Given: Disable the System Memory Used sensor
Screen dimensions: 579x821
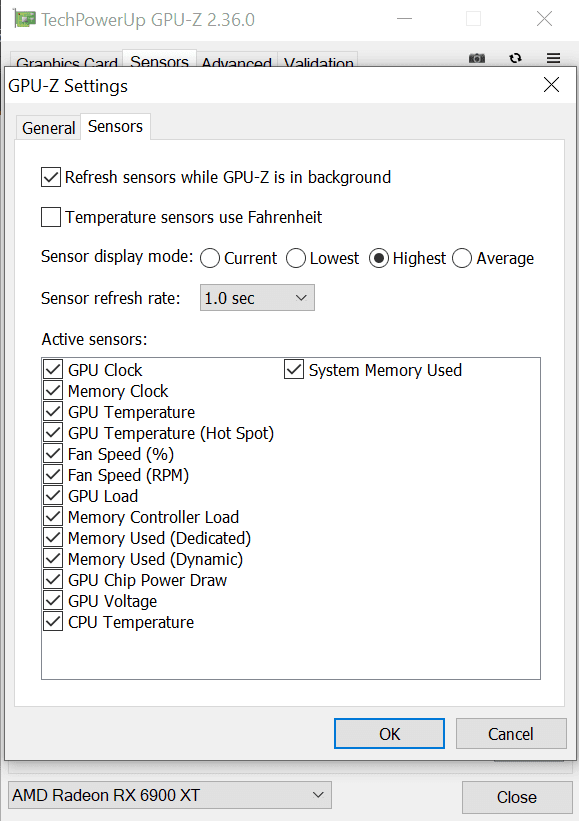Looking at the screenshot, I should 294,370.
